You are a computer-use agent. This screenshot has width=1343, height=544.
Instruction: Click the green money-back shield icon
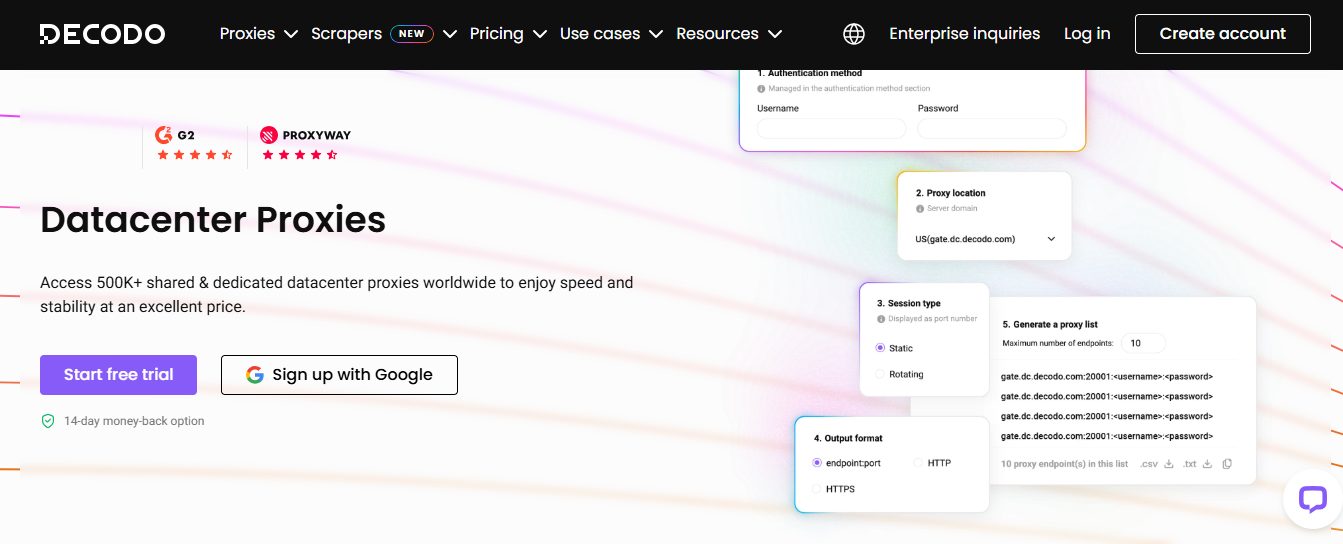pos(47,421)
